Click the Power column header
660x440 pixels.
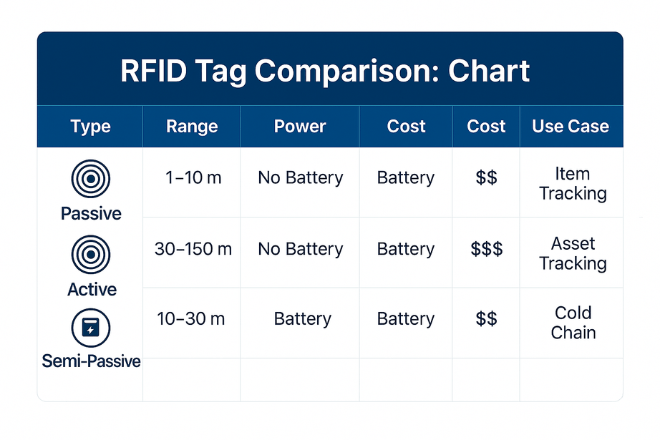[x=300, y=127]
